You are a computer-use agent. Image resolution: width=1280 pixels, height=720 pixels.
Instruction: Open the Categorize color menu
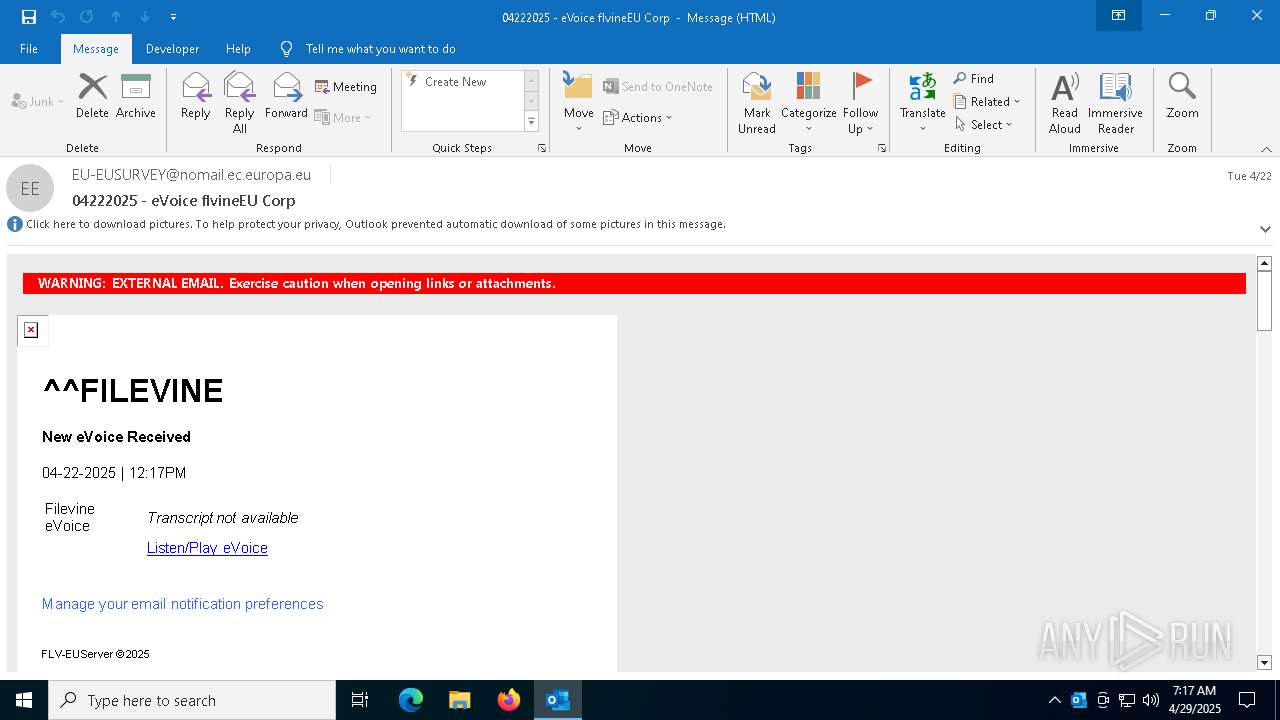[x=808, y=102]
